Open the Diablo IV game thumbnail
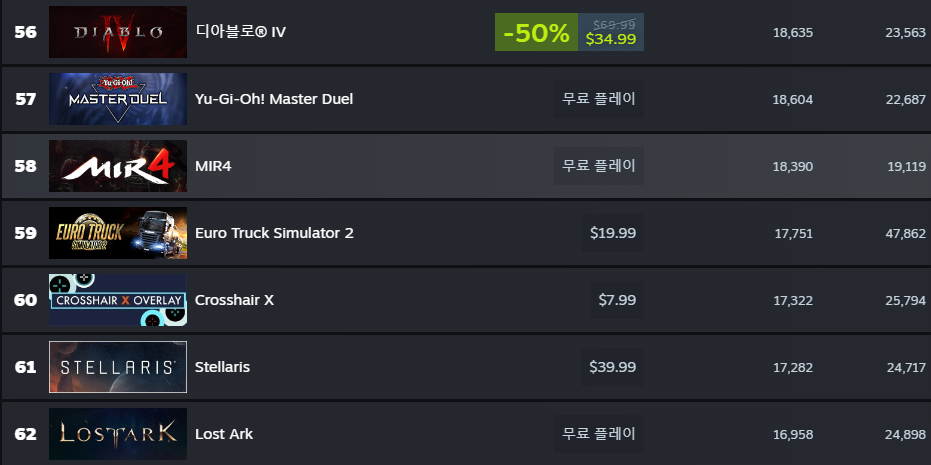Viewport: 931px width, 465px height. pyautogui.click(x=118, y=32)
